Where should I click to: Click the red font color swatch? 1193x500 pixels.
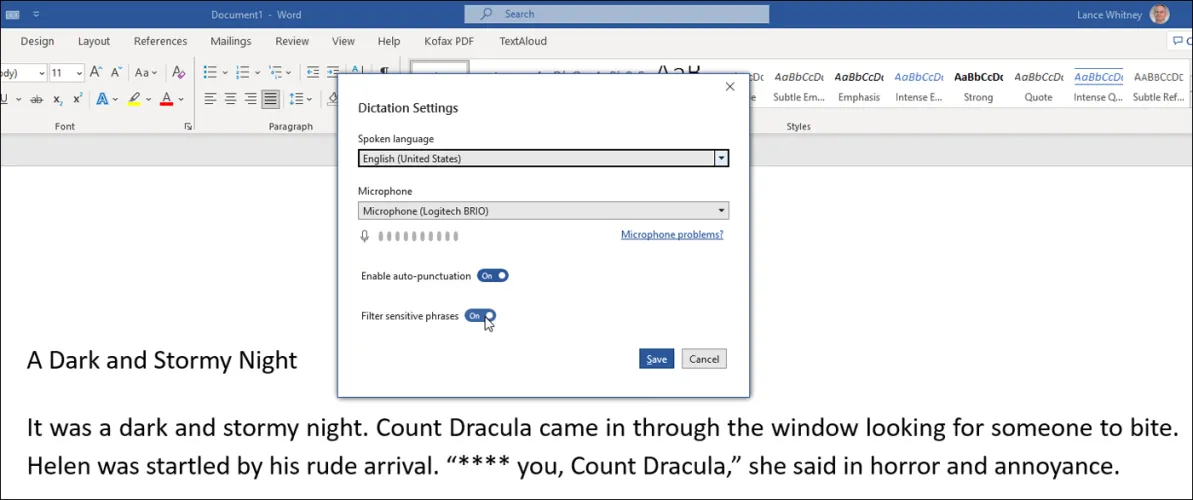pos(166,99)
